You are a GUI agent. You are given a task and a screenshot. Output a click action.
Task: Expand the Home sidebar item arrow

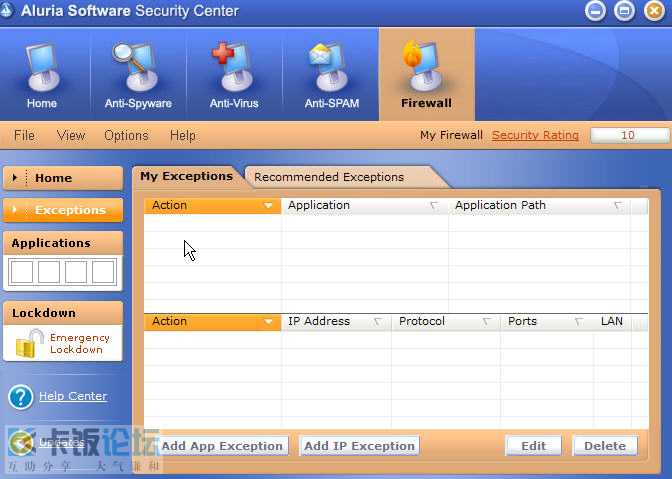pos(15,177)
